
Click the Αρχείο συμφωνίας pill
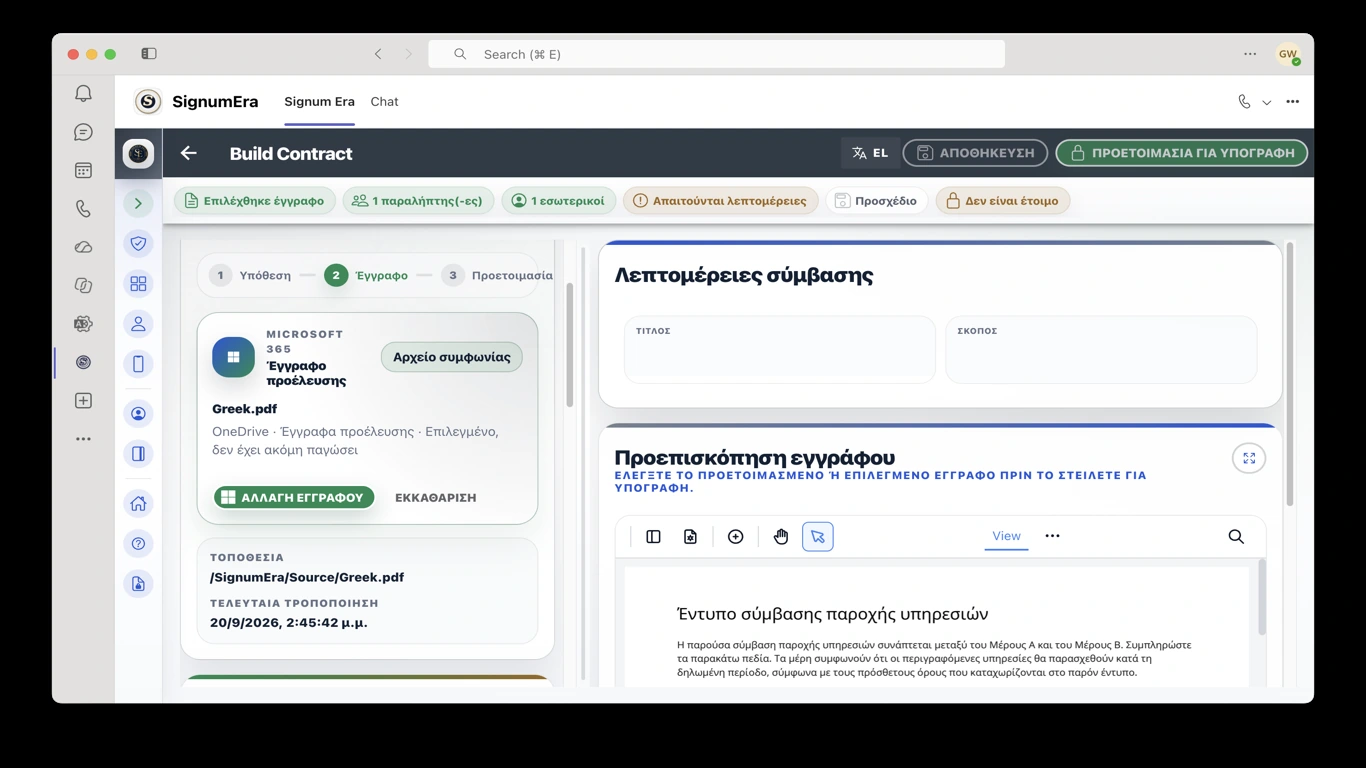[452, 357]
